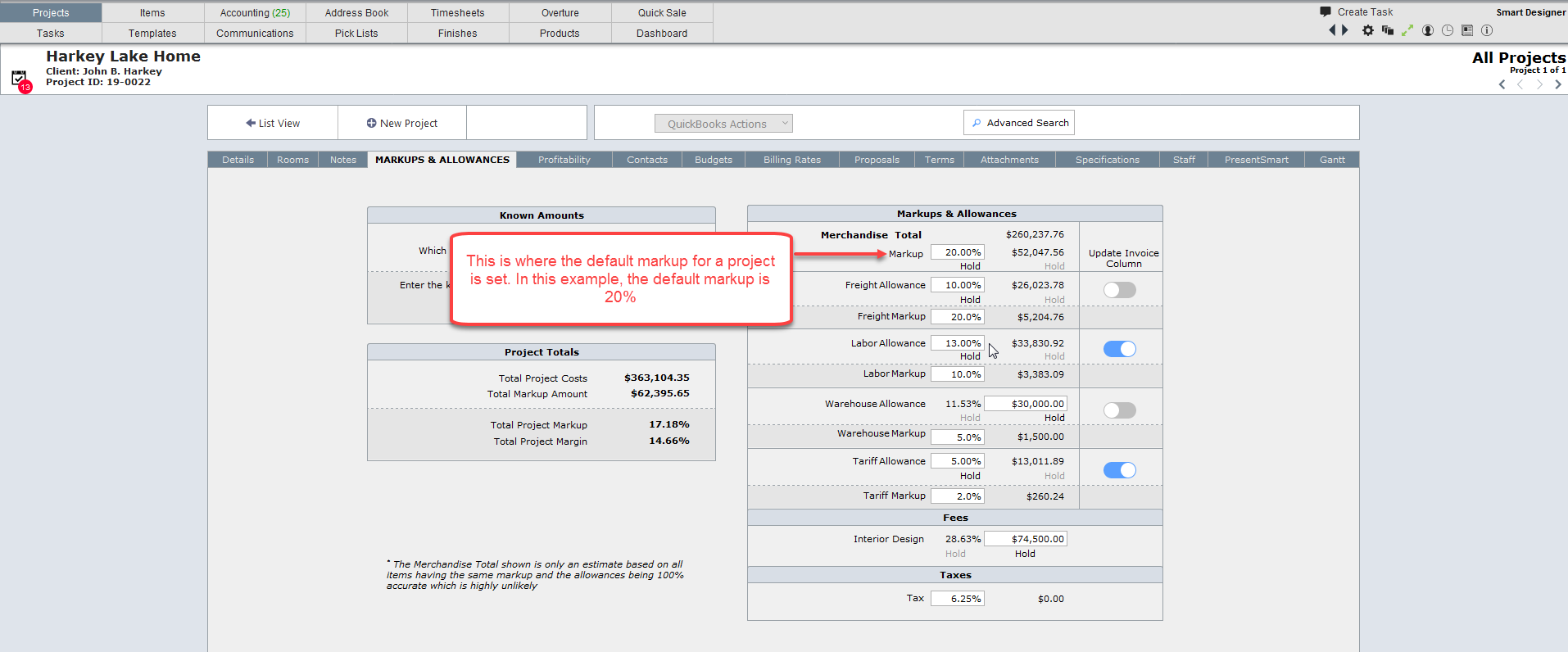Viewport: 1568px width, 652px height.
Task: Switch to the Contacts tab
Action: pyautogui.click(x=647, y=160)
